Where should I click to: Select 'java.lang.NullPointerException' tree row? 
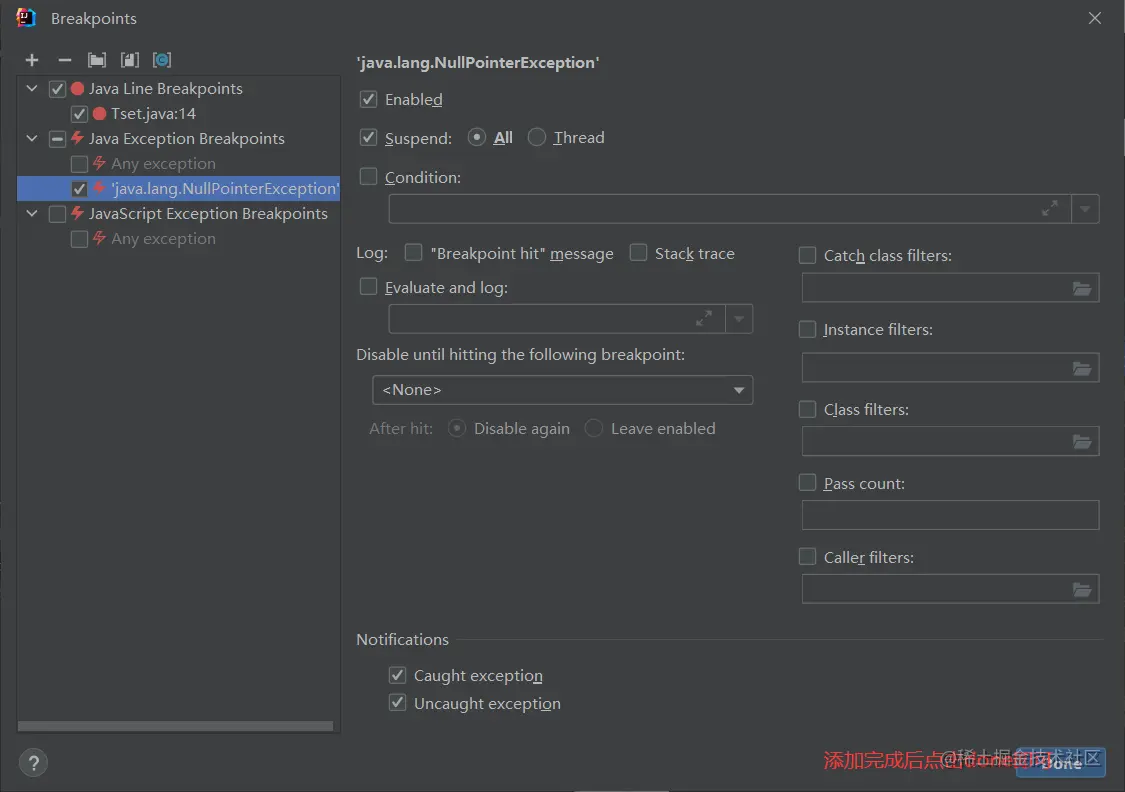(179, 188)
